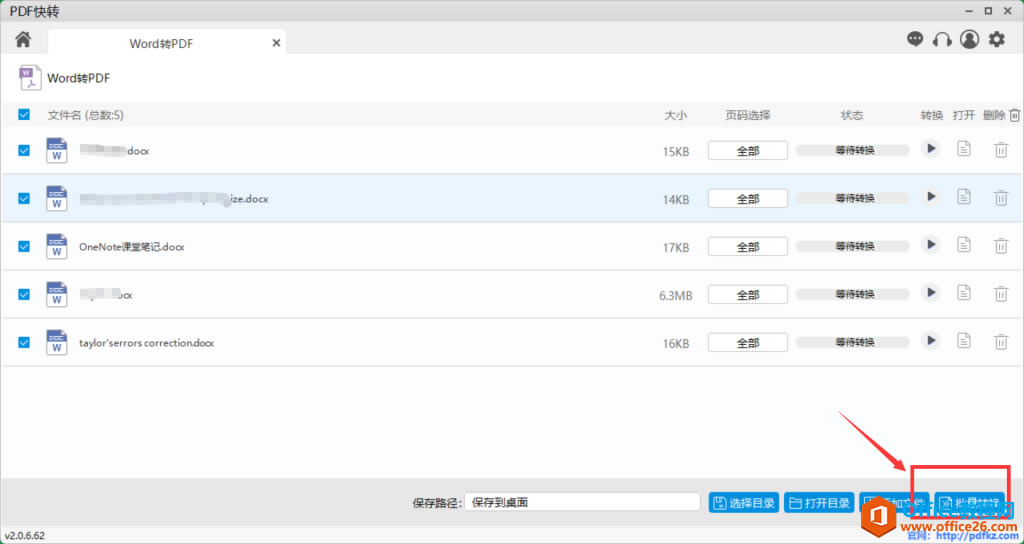
Task: Start conversion for the 15KB file
Action: pos(931,149)
